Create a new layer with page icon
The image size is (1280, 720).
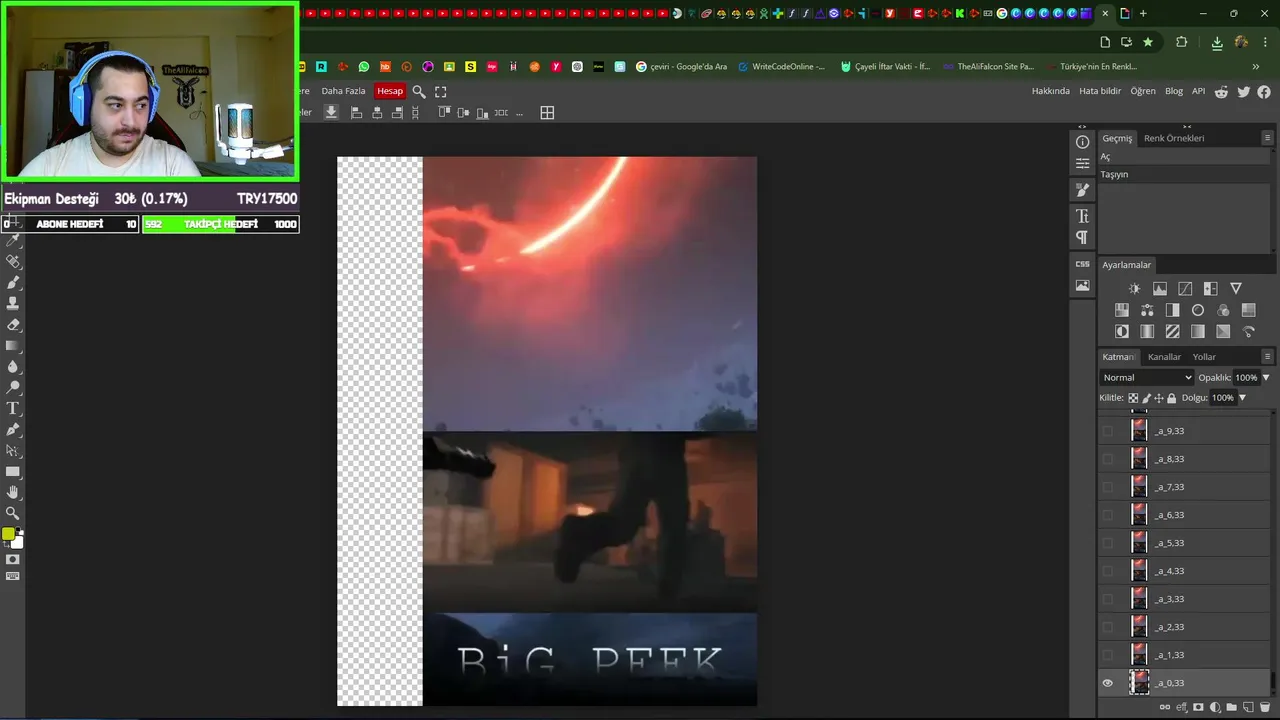click(x=1248, y=707)
